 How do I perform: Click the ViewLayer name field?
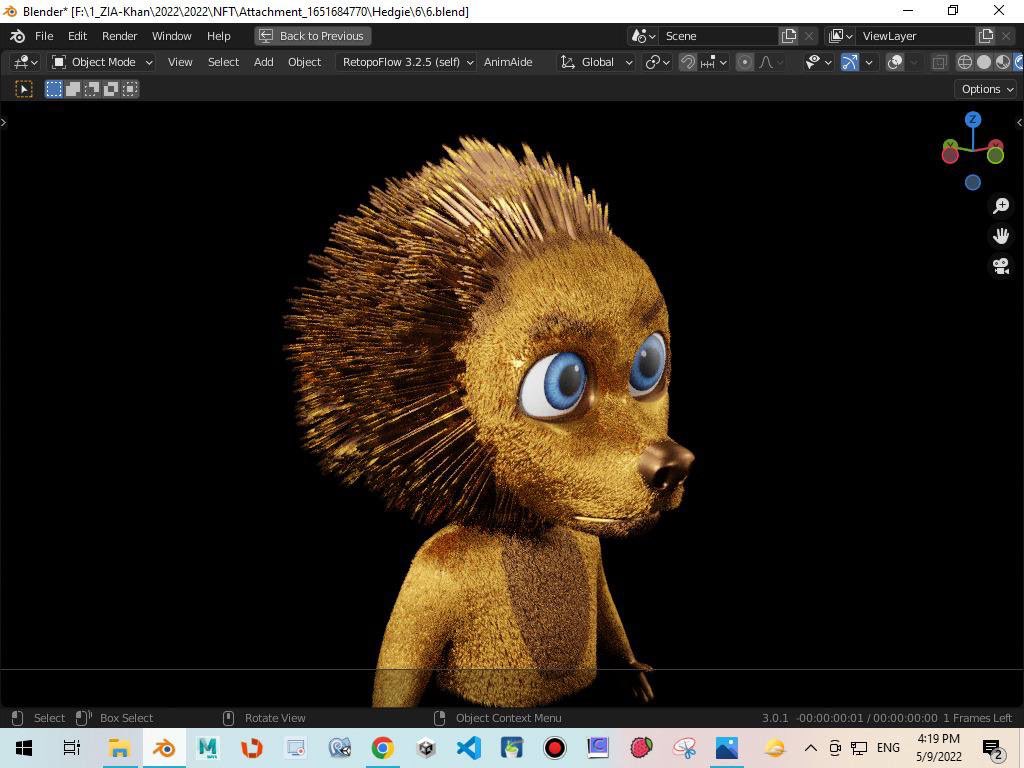point(916,36)
